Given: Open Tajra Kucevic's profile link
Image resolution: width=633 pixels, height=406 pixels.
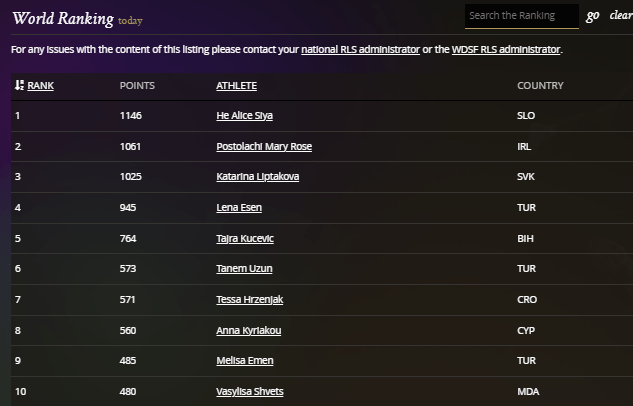Looking at the screenshot, I should tap(245, 238).
